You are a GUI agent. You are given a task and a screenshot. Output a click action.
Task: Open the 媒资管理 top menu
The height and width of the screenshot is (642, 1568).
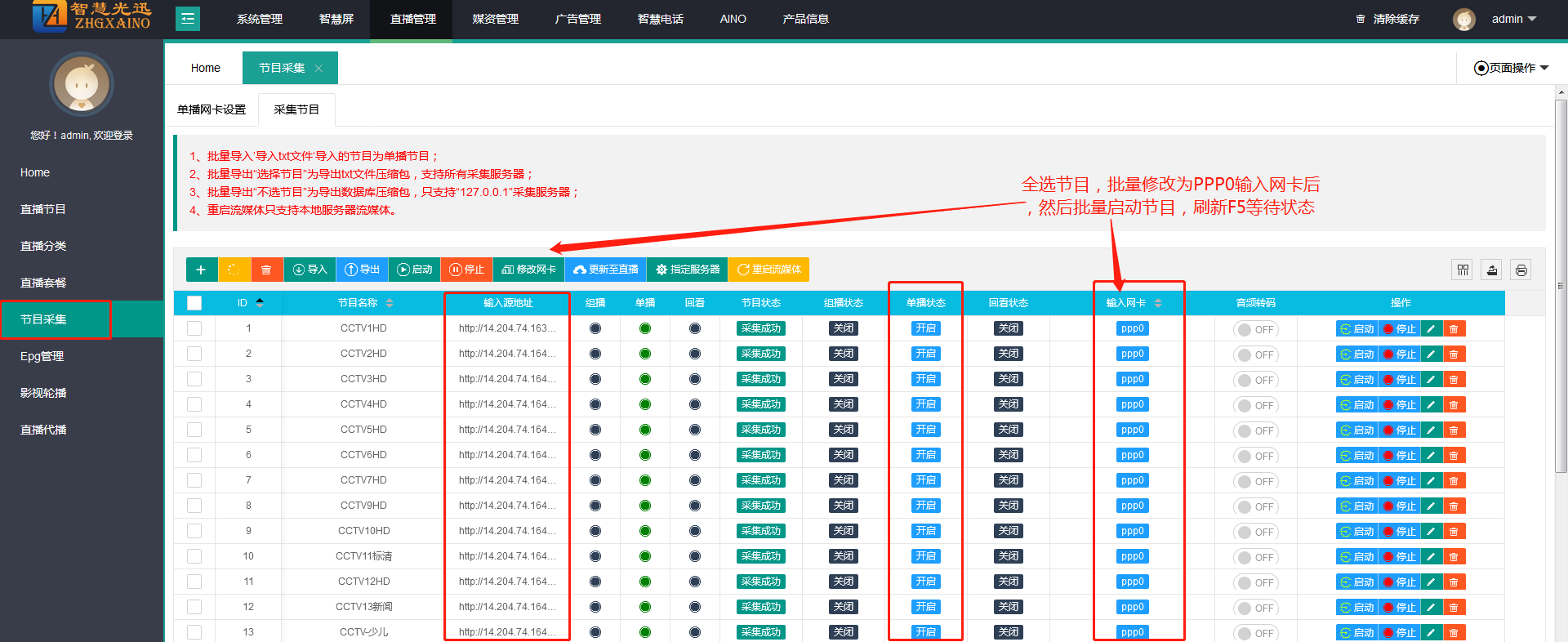[495, 19]
